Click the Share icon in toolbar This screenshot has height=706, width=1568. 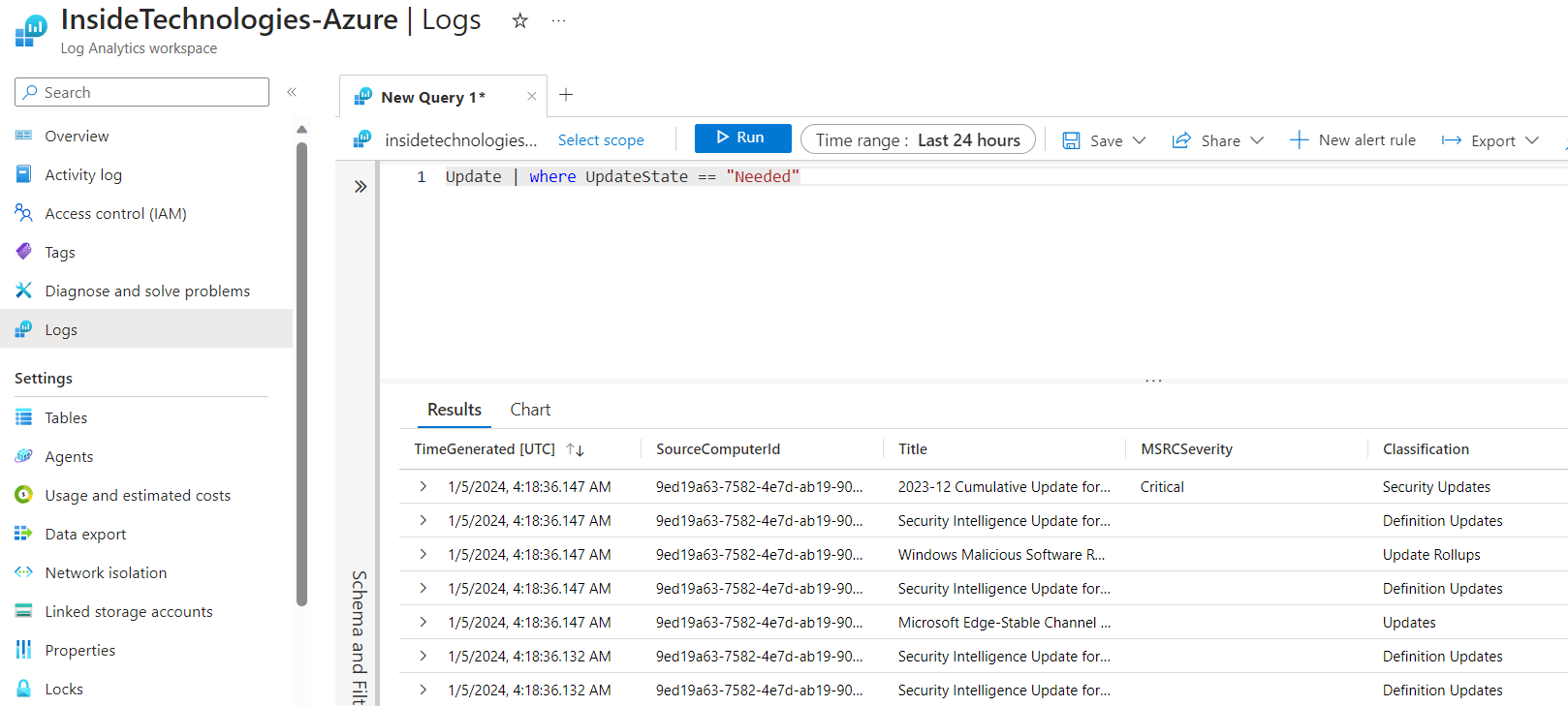(1181, 140)
